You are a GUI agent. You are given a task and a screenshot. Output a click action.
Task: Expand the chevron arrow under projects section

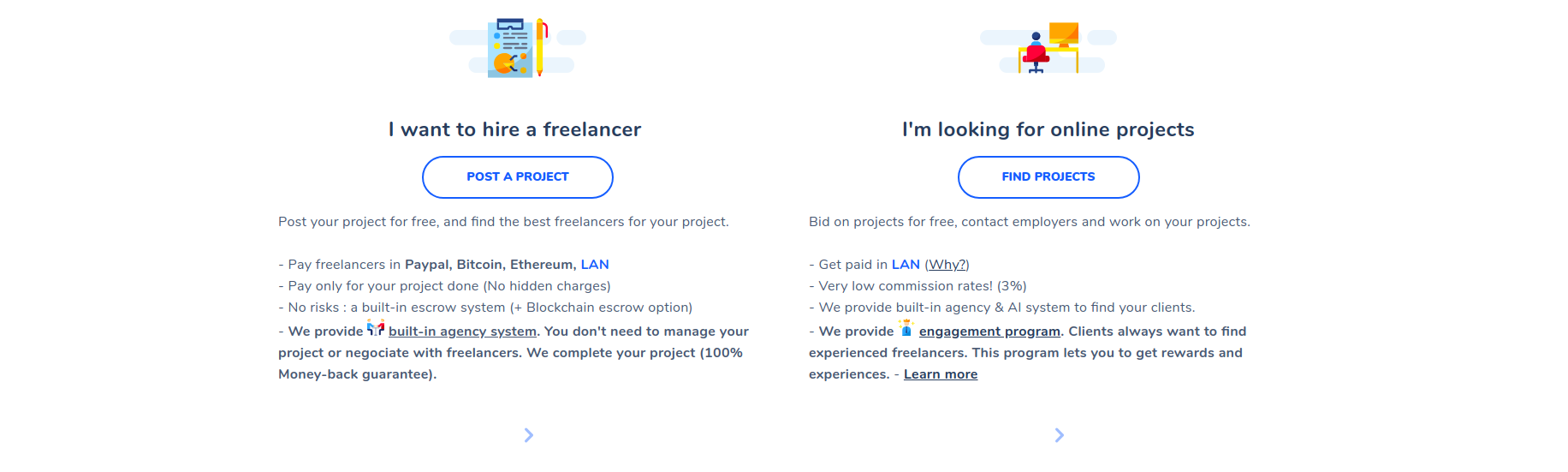point(1060,435)
